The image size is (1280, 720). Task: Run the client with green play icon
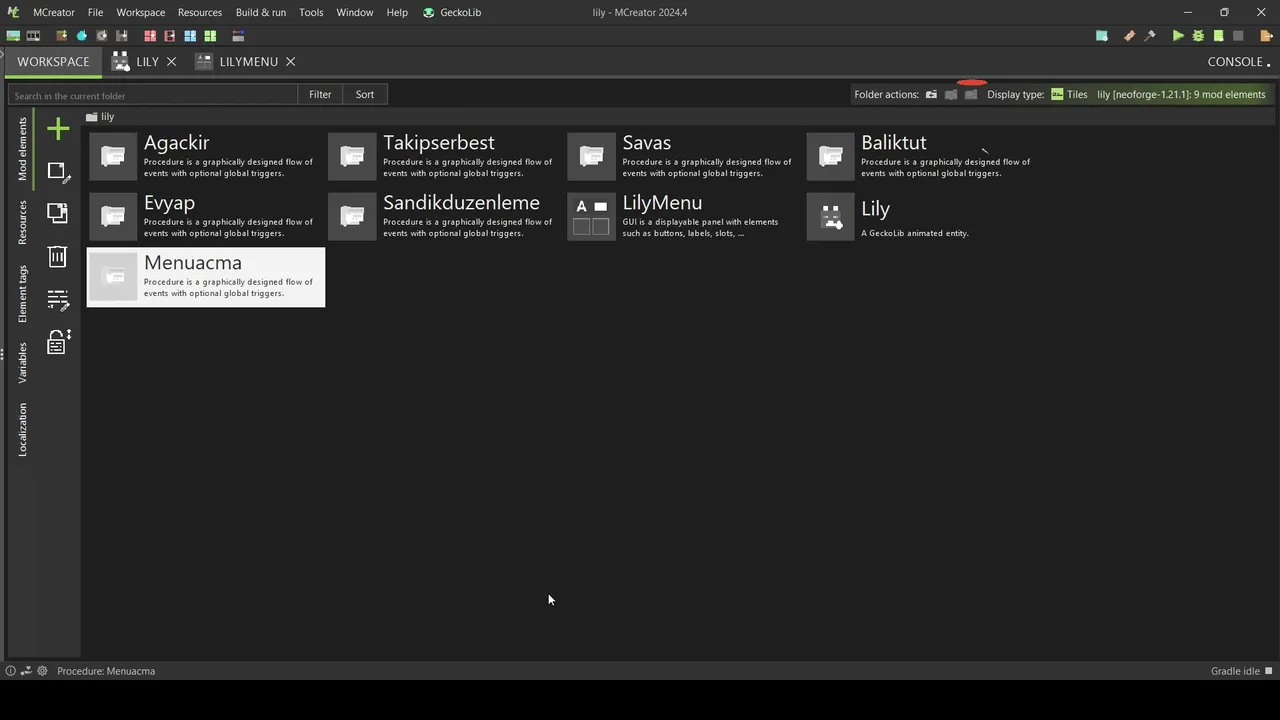(x=1178, y=36)
